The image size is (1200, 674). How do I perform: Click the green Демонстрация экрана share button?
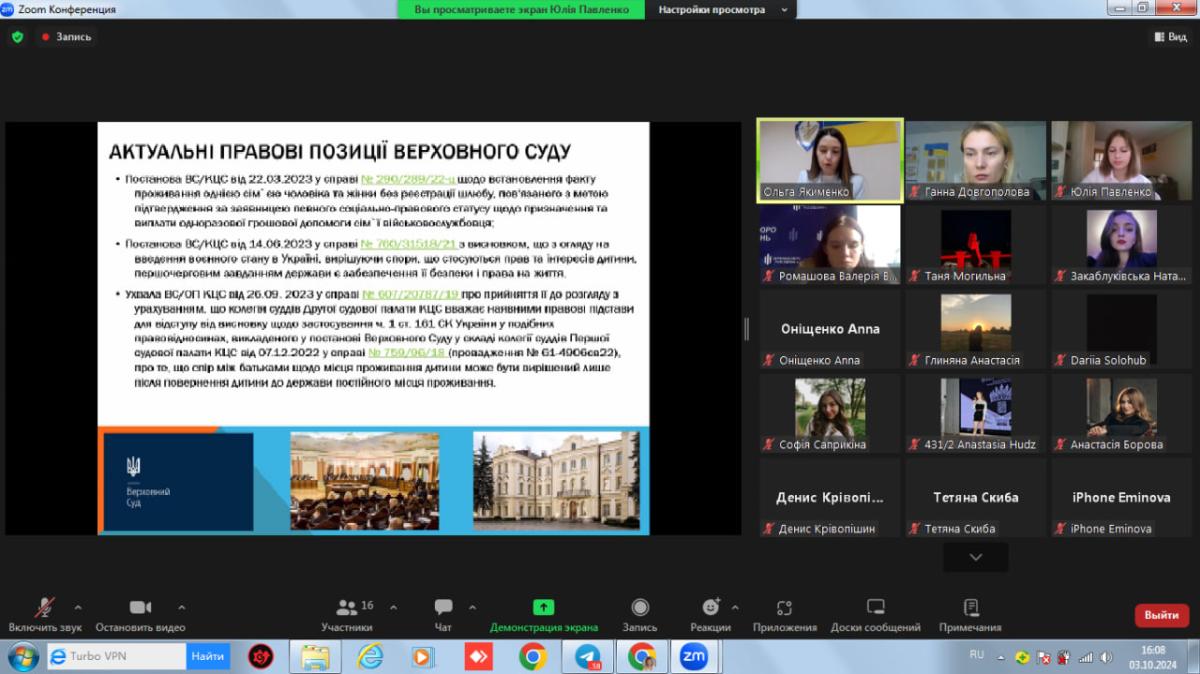[x=543, y=607]
